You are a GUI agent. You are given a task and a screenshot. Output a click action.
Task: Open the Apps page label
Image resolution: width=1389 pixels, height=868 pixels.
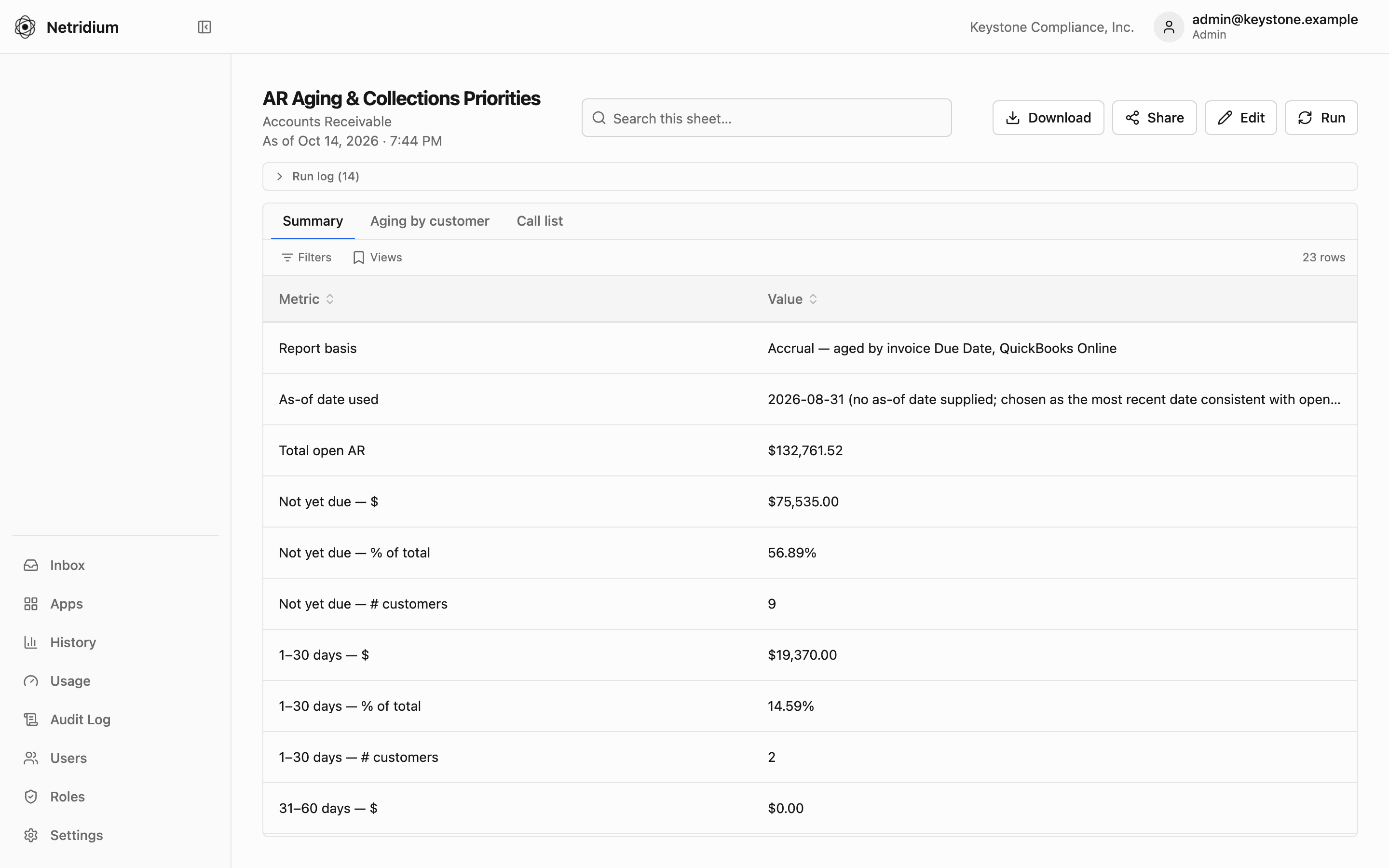click(67, 604)
